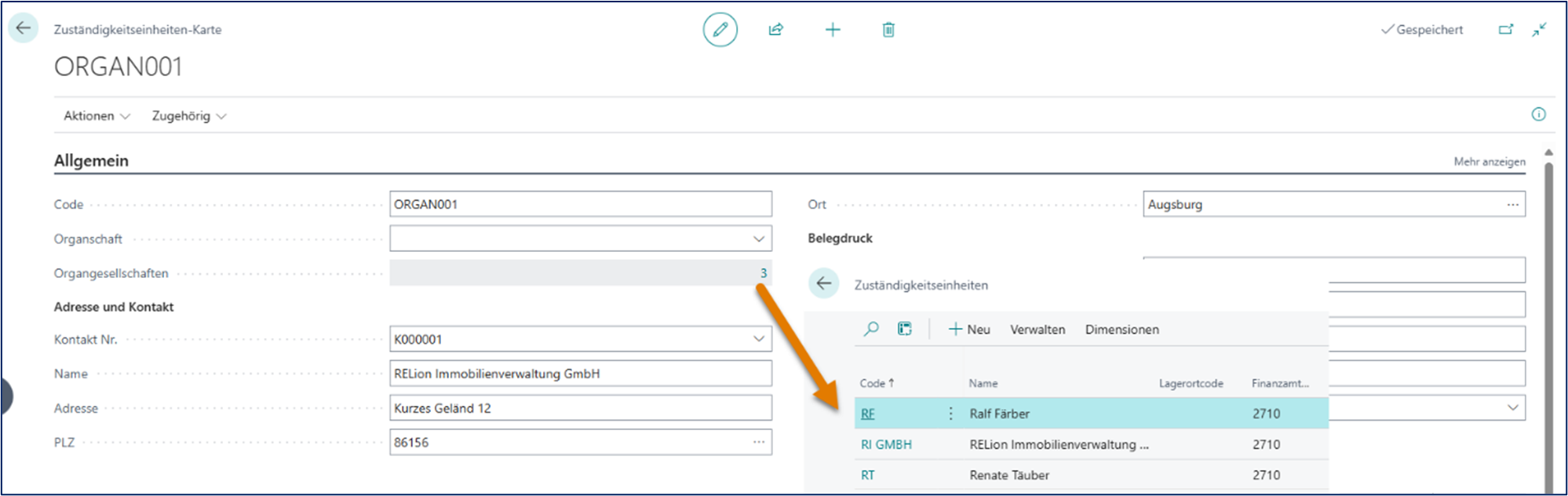Click the Dimensionen menu item

coord(1121,330)
